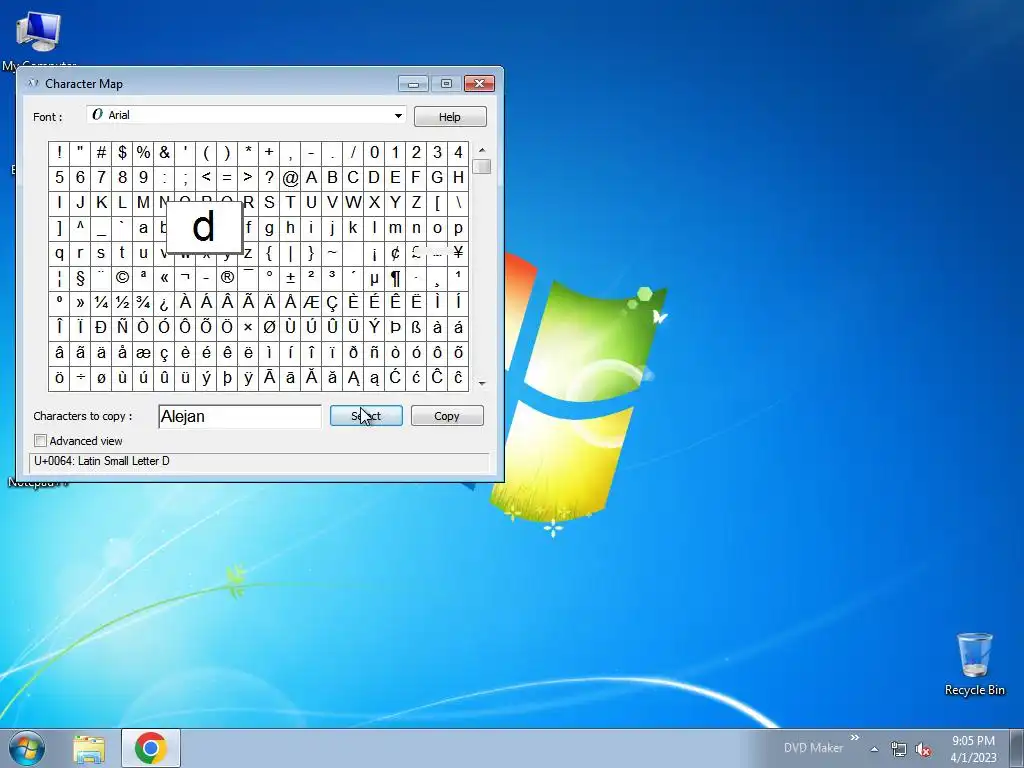Screen dimensions: 1024x768
Task: Select the lowercase ÿ character
Action: pos(248,377)
